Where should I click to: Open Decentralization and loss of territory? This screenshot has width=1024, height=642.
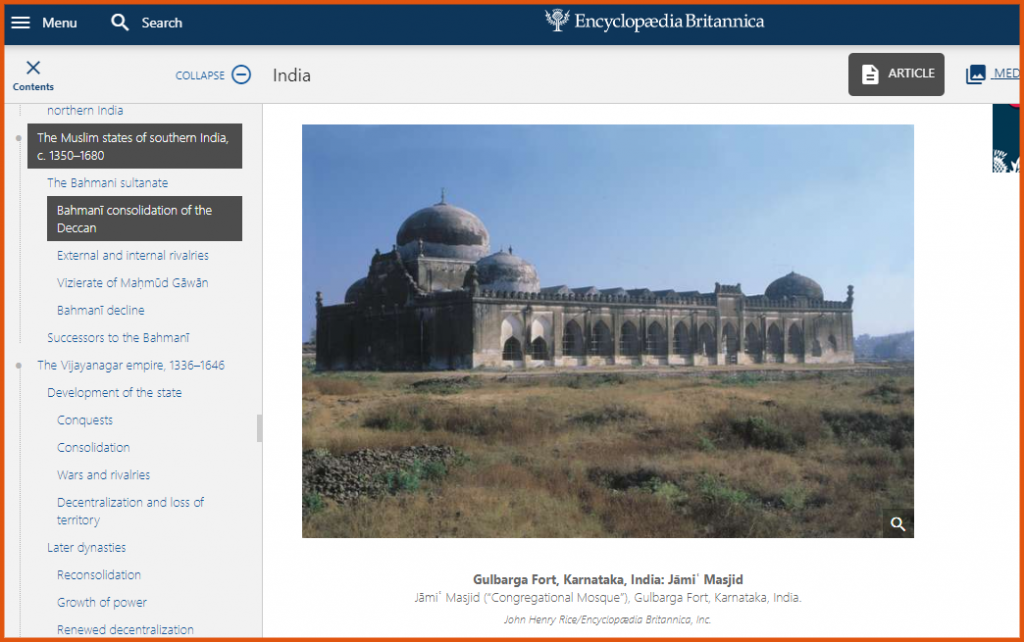click(x=130, y=511)
